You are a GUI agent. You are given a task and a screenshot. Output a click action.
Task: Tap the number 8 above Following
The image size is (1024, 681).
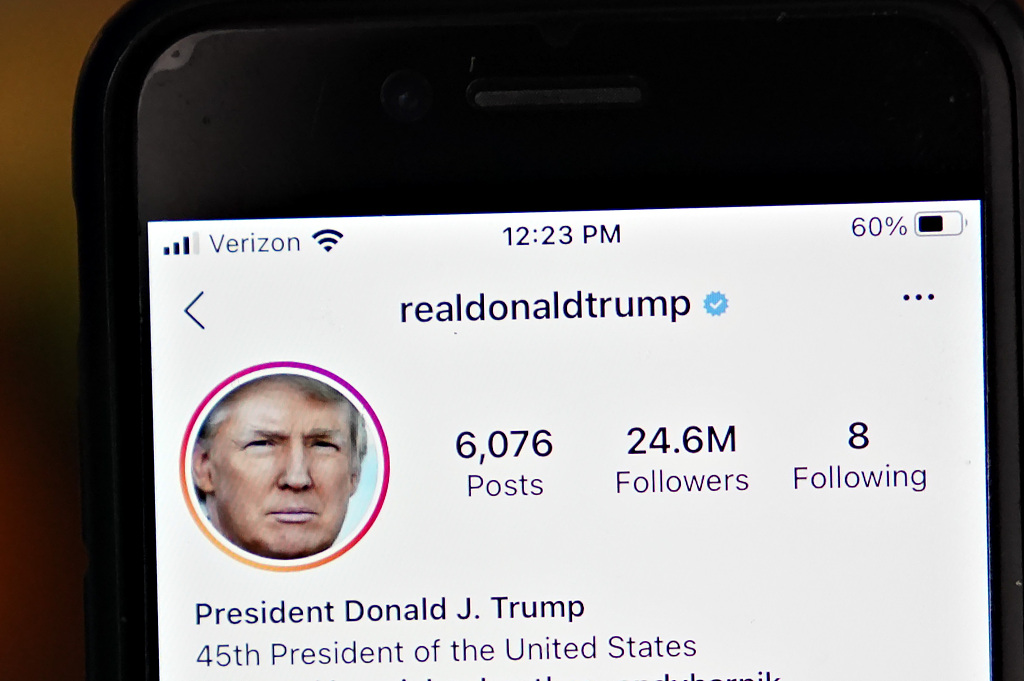pos(858,436)
